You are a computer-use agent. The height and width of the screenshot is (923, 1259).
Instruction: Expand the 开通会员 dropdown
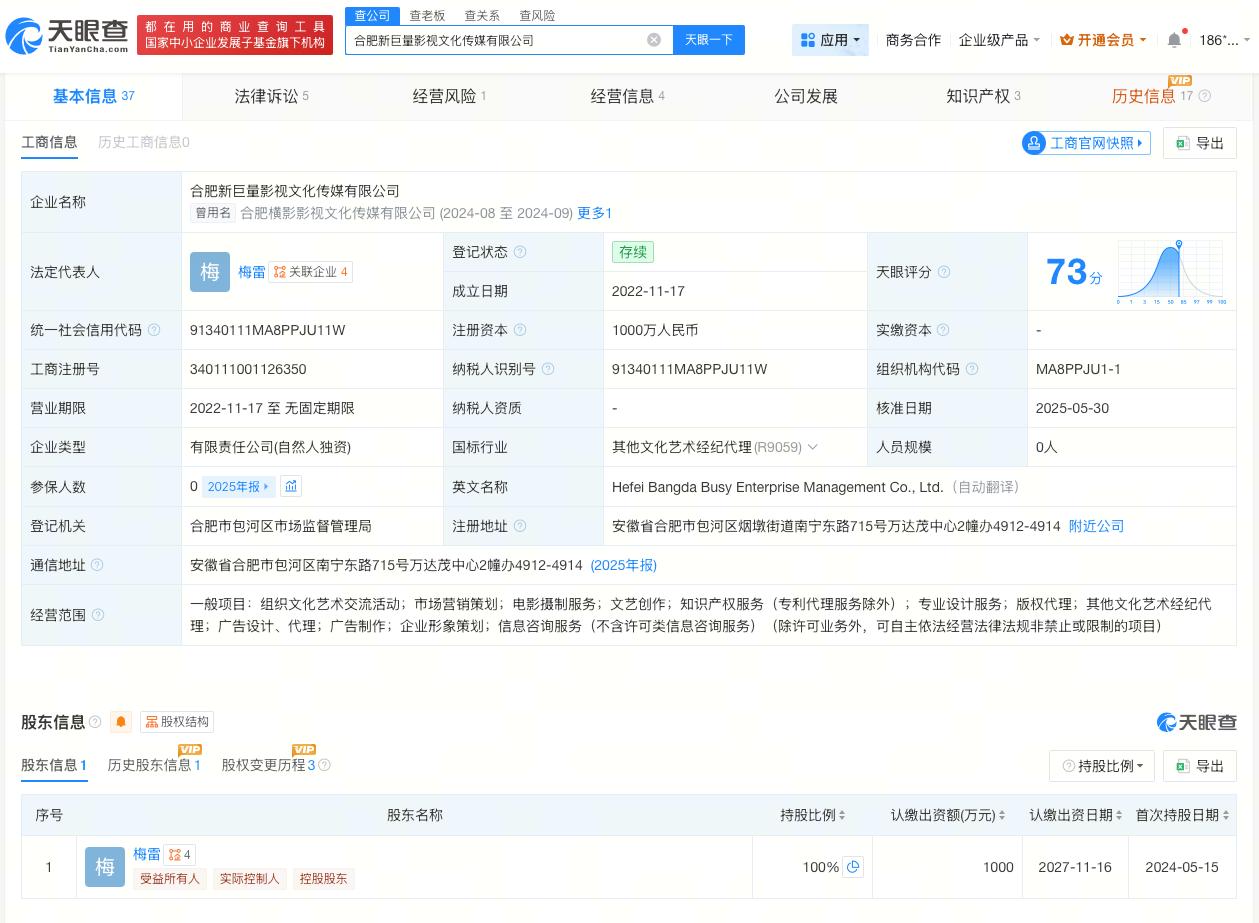click(1103, 40)
